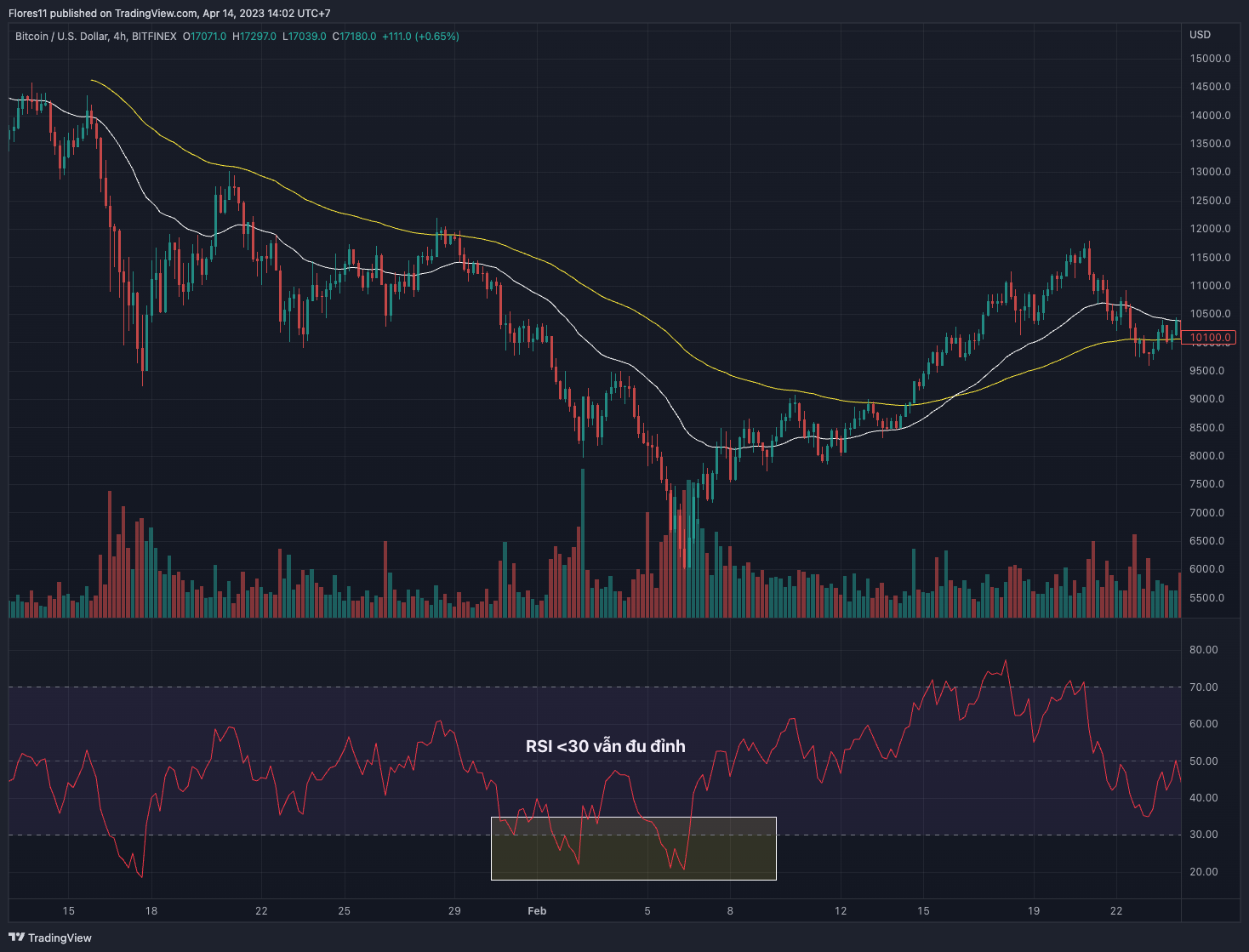Click the RSI 60.00 scale label
Viewport: 1249px width, 952px height.
pos(1204,724)
